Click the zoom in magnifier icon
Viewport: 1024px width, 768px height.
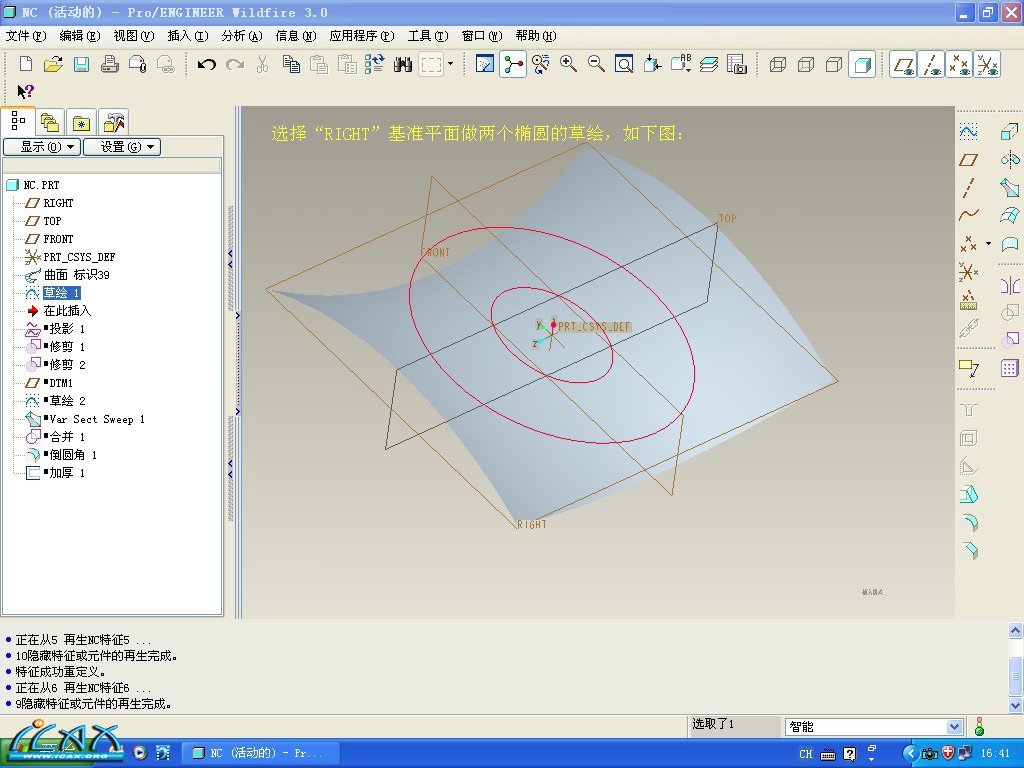568,64
